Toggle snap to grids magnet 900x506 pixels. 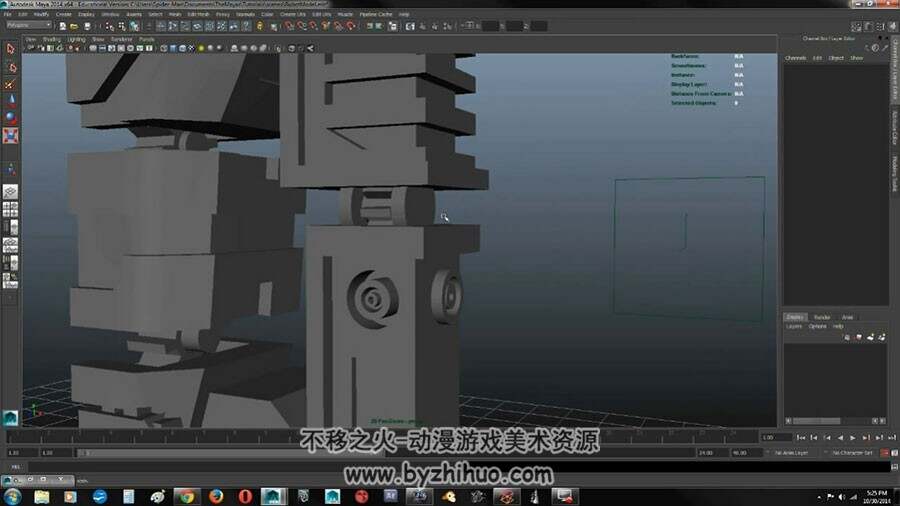[289, 26]
